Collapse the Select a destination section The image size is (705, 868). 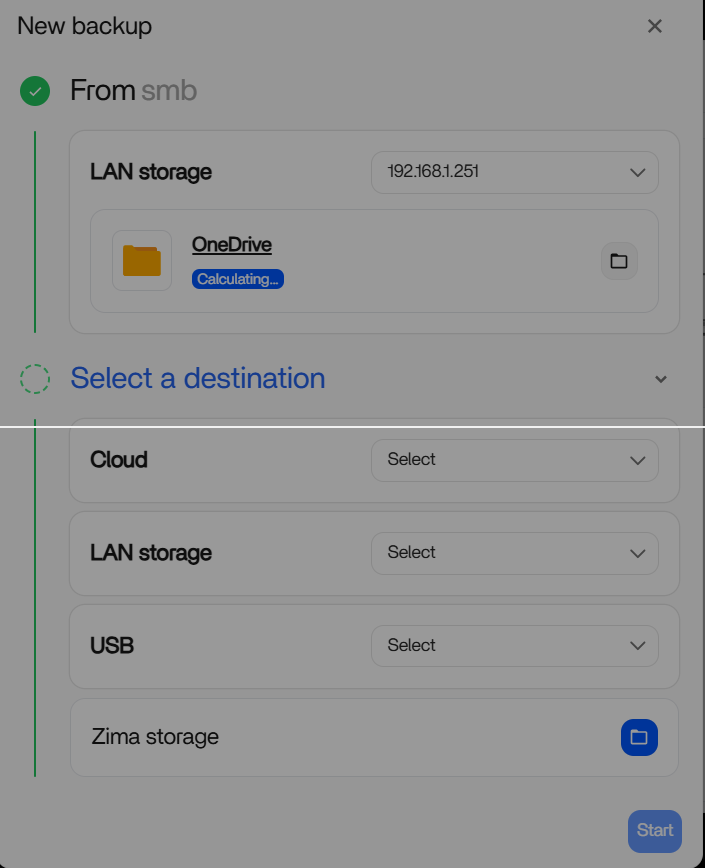point(660,380)
